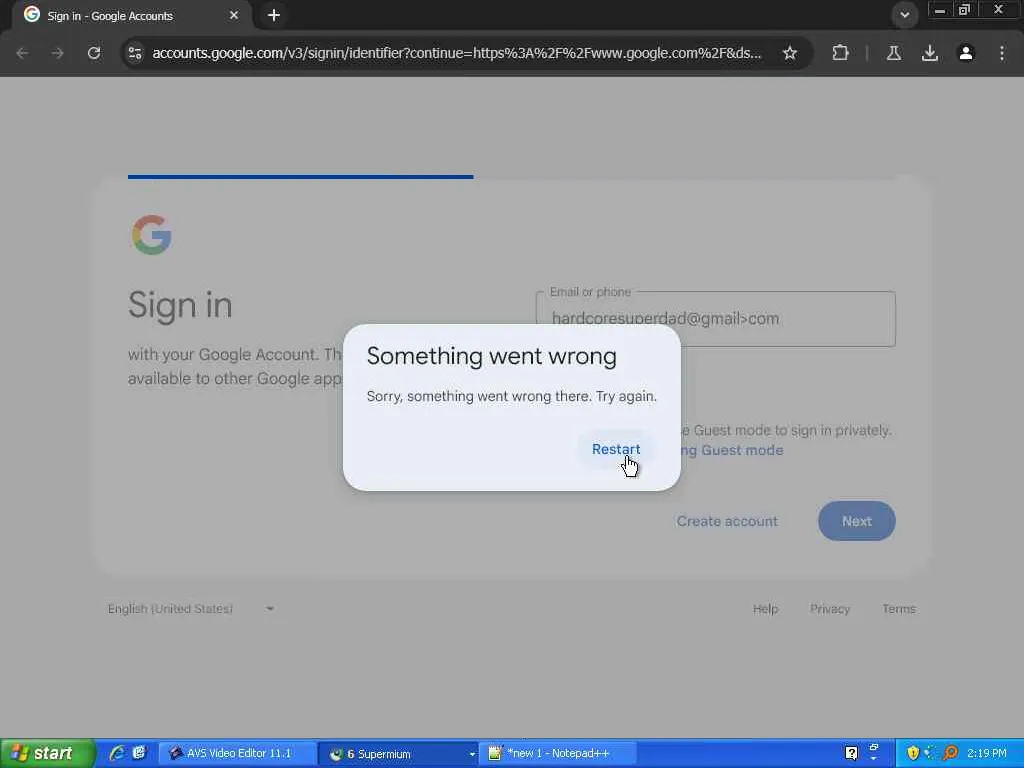
Task: Click the security shield tray icon
Action: [x=913, y=754]
